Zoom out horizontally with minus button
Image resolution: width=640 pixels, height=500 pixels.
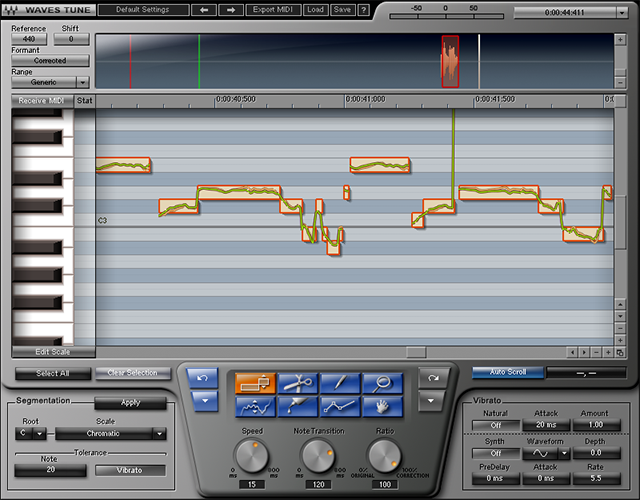(596, 352)
